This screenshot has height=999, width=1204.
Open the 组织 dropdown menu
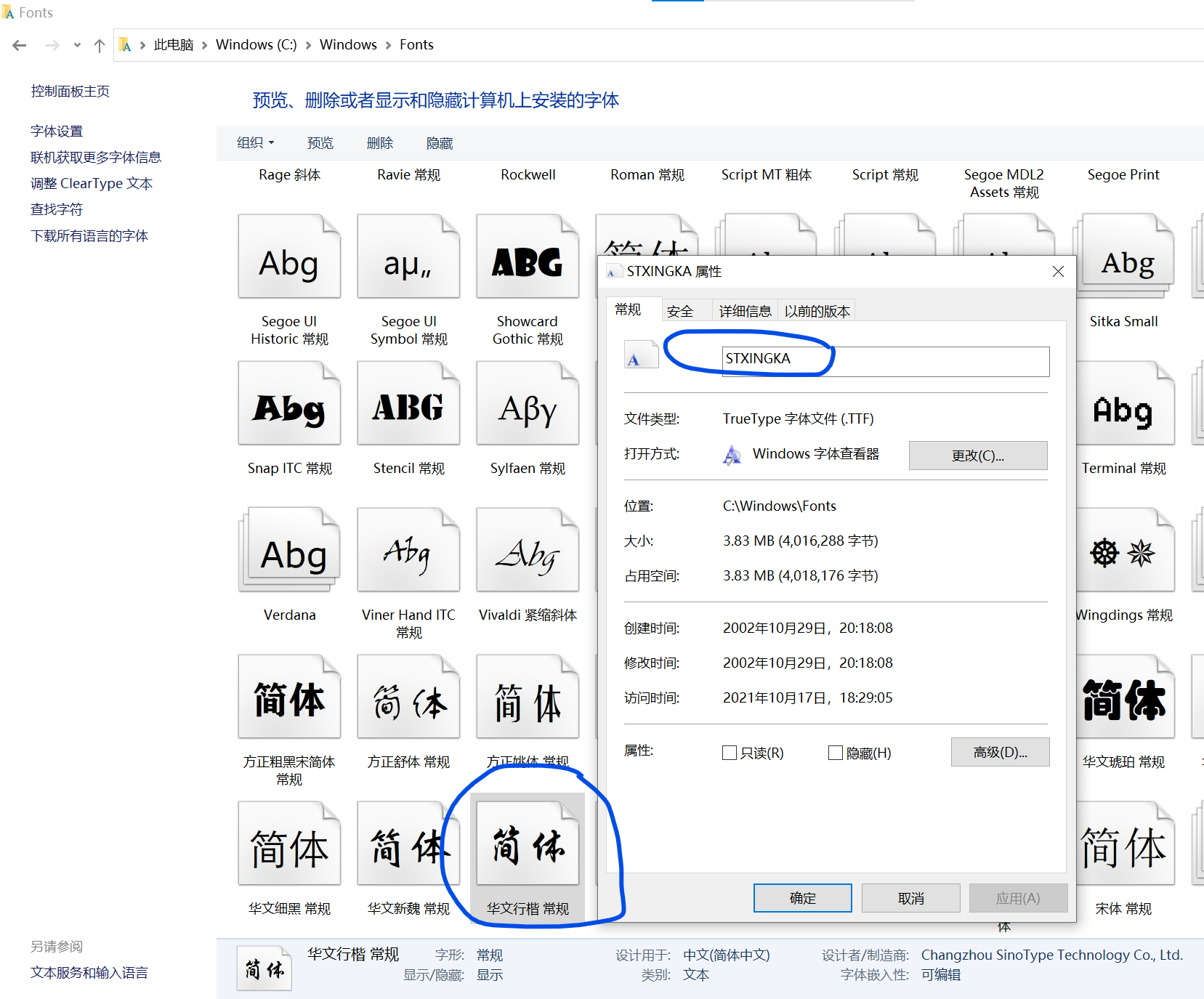[x=255, y=142]
